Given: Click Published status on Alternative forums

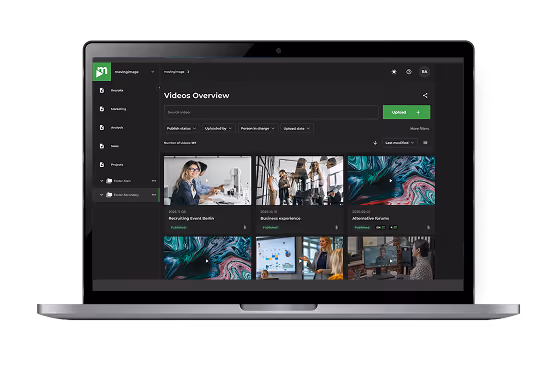Looking at the screenshot, I should pos(362,227).
